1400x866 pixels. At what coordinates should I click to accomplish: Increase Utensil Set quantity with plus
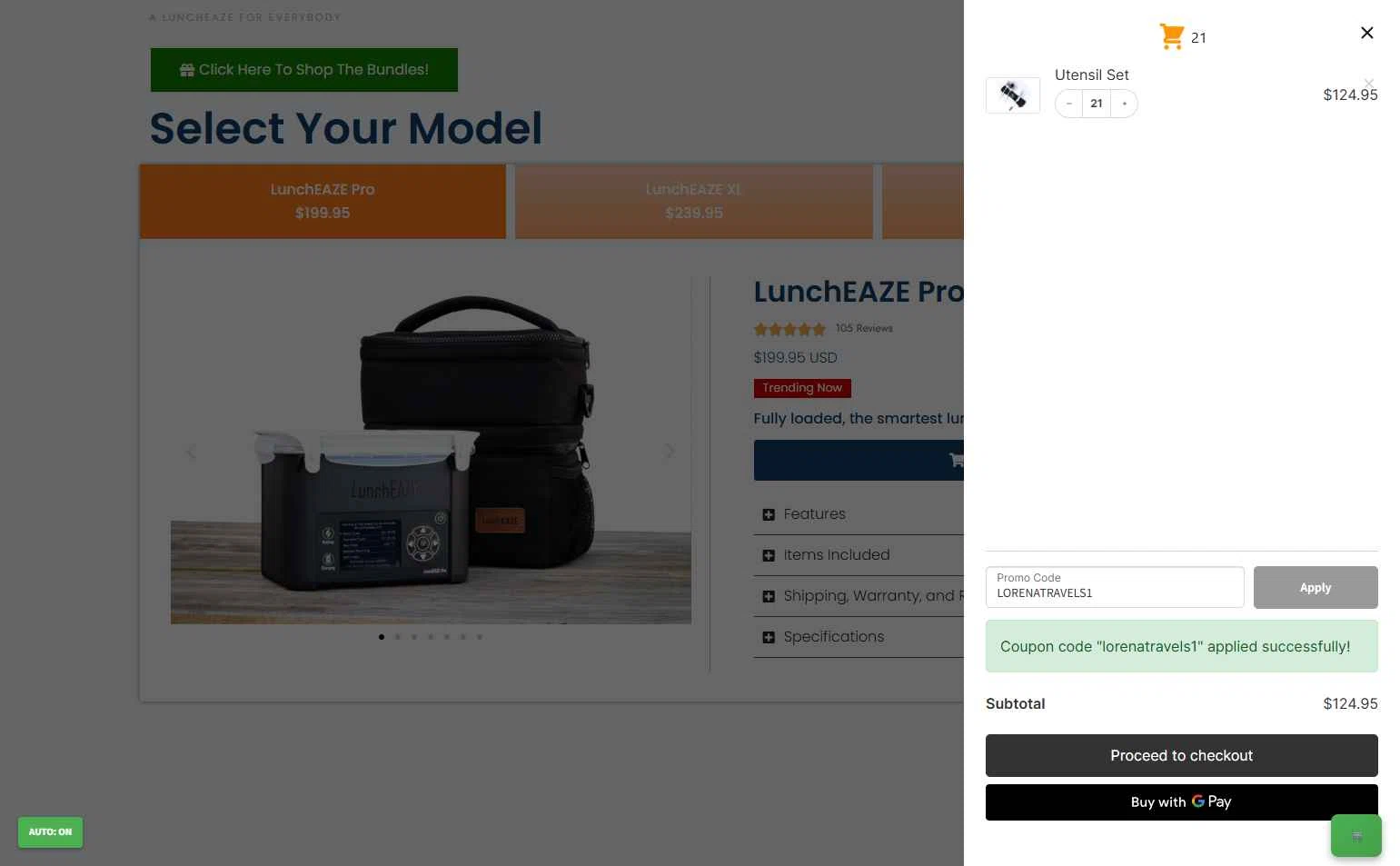tap(1124, 104)
